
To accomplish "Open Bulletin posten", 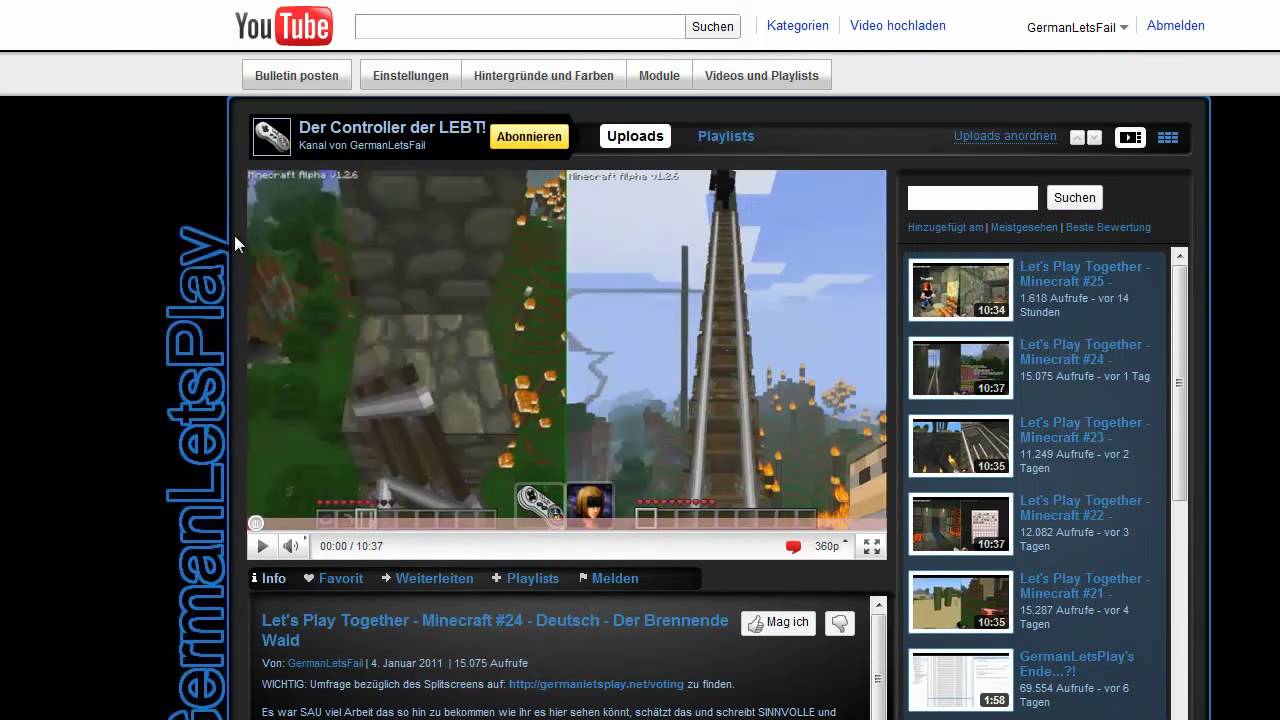I will [297, 75].
